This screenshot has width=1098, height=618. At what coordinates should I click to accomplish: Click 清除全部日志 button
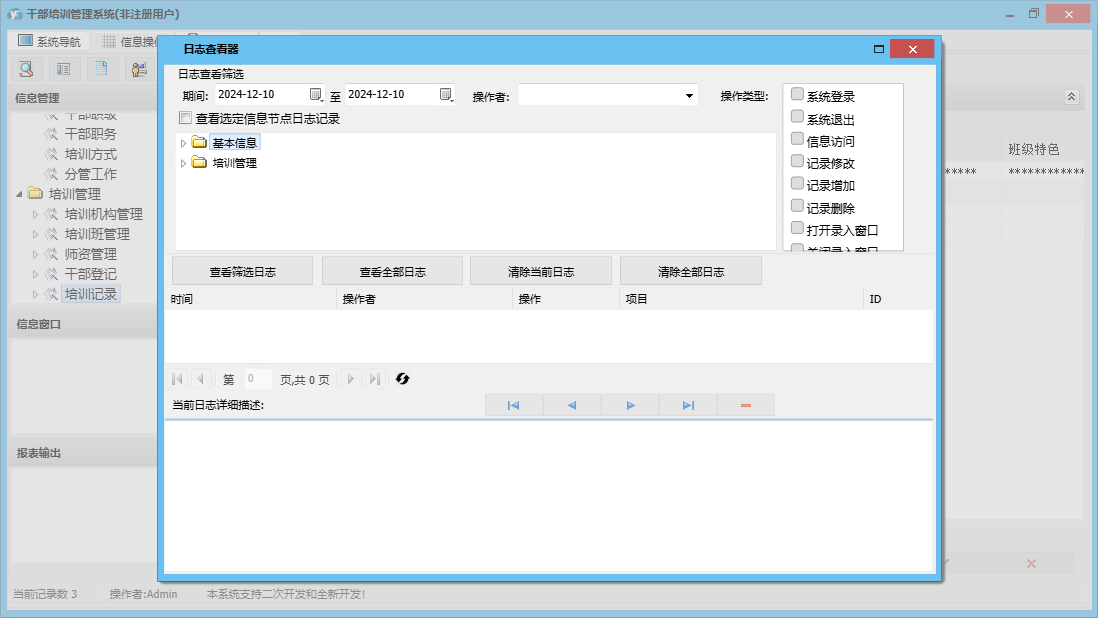click(x=690, y=272)
